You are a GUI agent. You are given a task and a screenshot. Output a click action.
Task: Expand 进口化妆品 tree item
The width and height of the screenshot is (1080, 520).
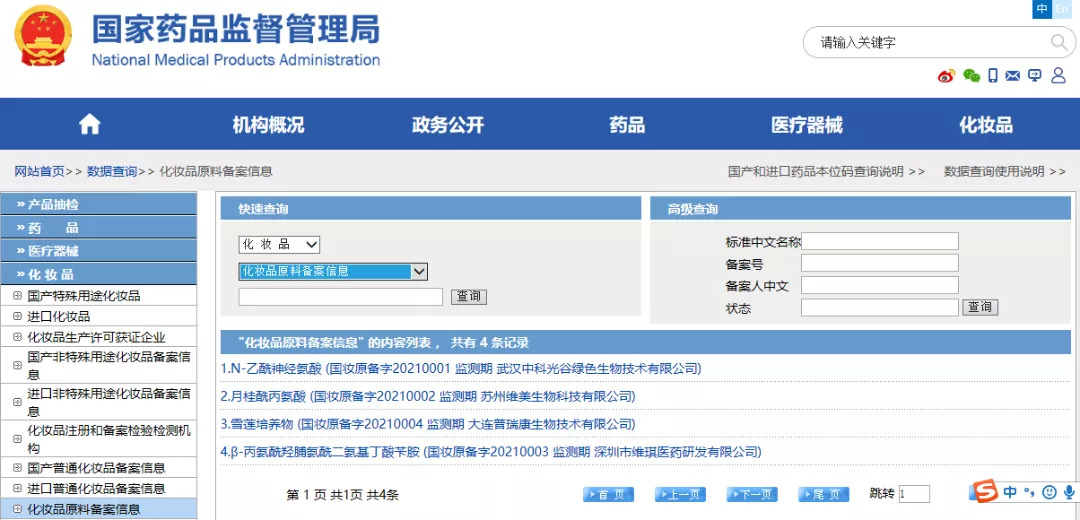98,317
